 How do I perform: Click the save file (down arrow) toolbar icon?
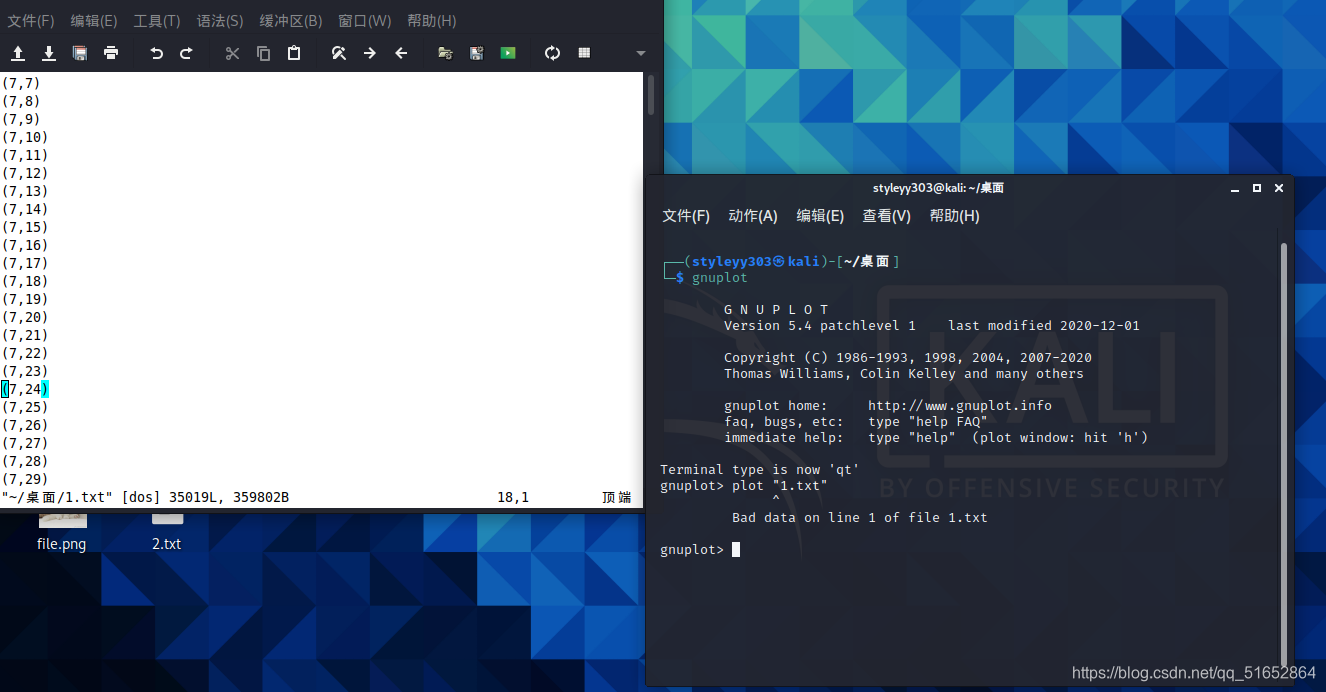[49, 53]
